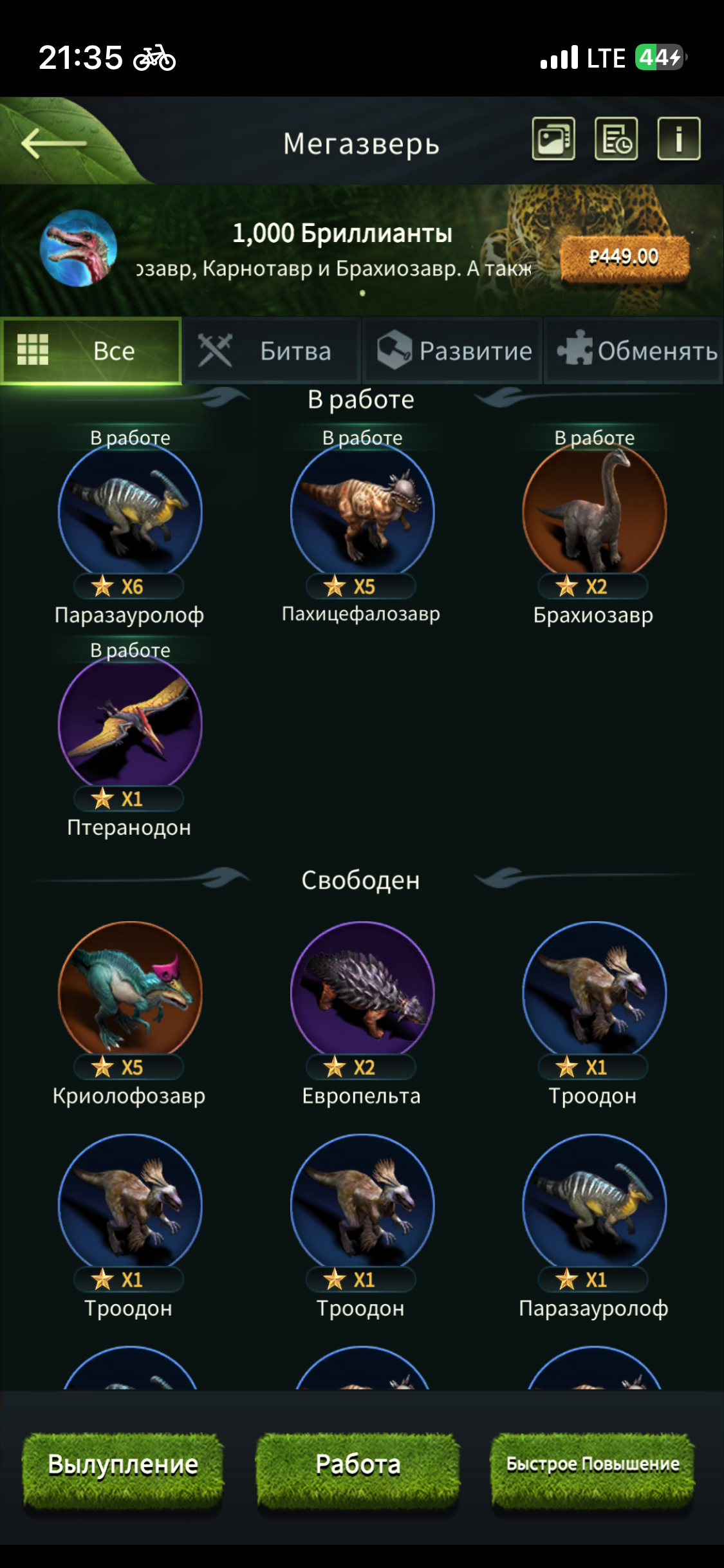Screen dimensions: 724x1568
Task: Switch to the Битва tab
Action: tap(272, 351)
